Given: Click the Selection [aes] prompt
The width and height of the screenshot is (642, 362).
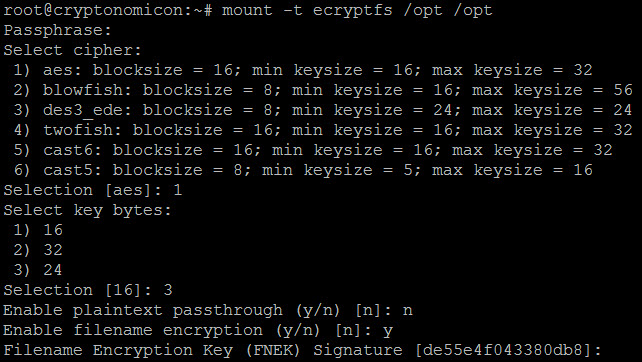Looking at the screenshot, I should (93, 190).
